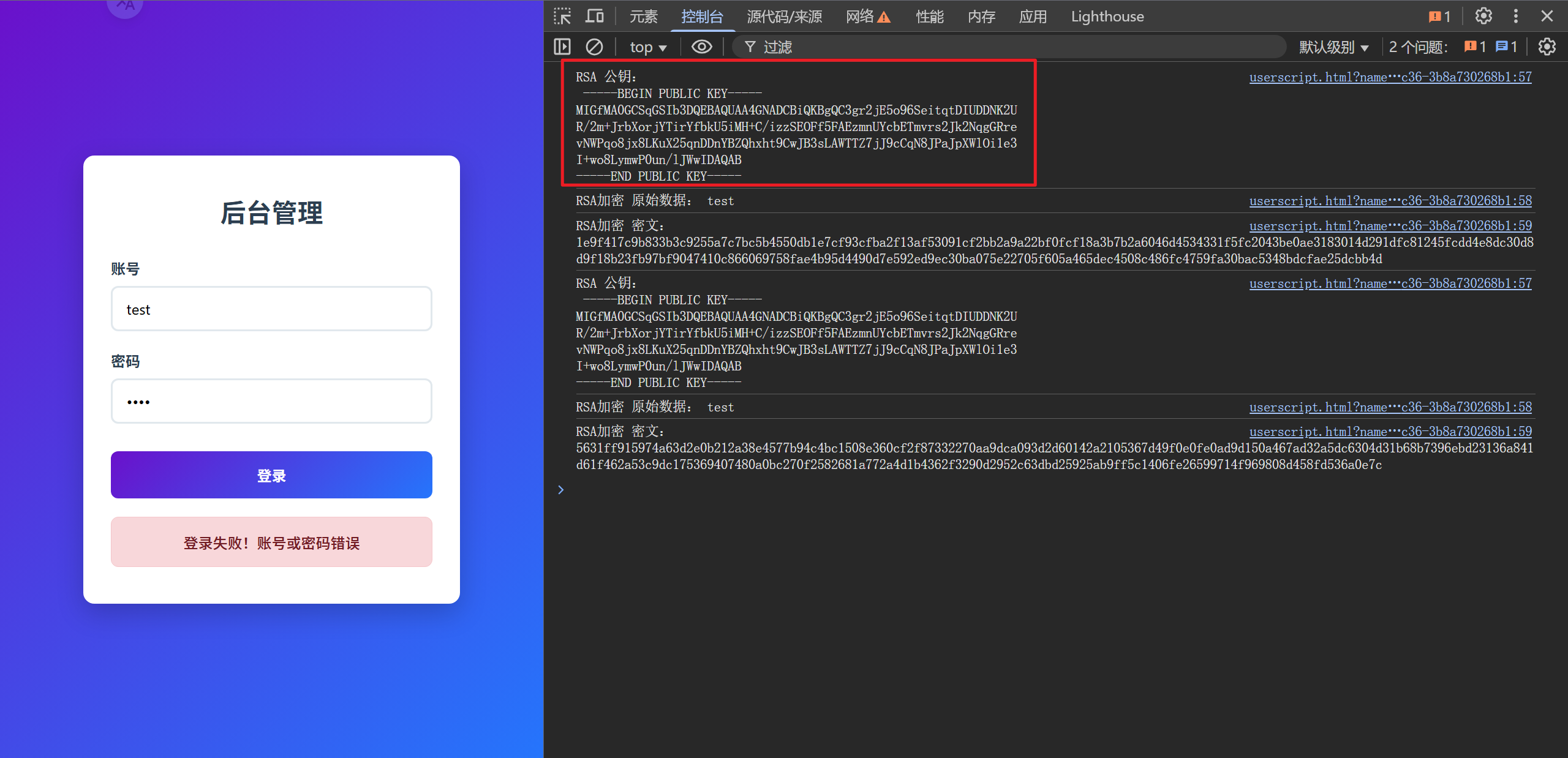Open DevTools main settings gear
The height and width of the screenshot is (758, 1568).
(x=1483, y=17)
